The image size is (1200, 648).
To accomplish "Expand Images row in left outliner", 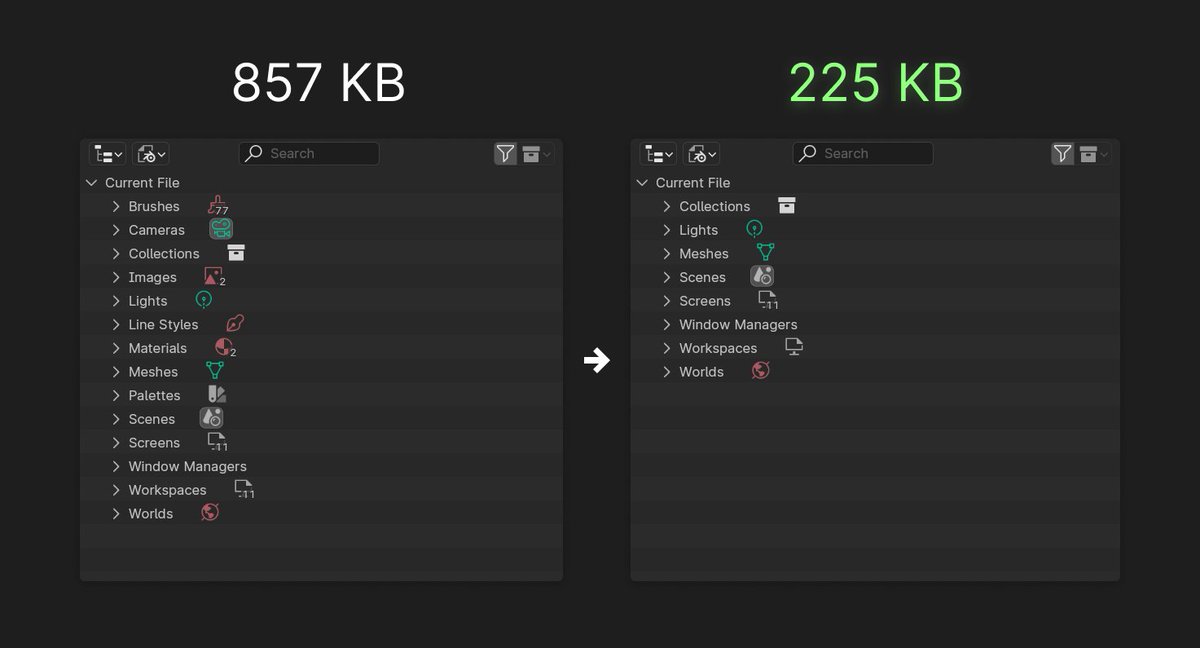I will point(116,277).
